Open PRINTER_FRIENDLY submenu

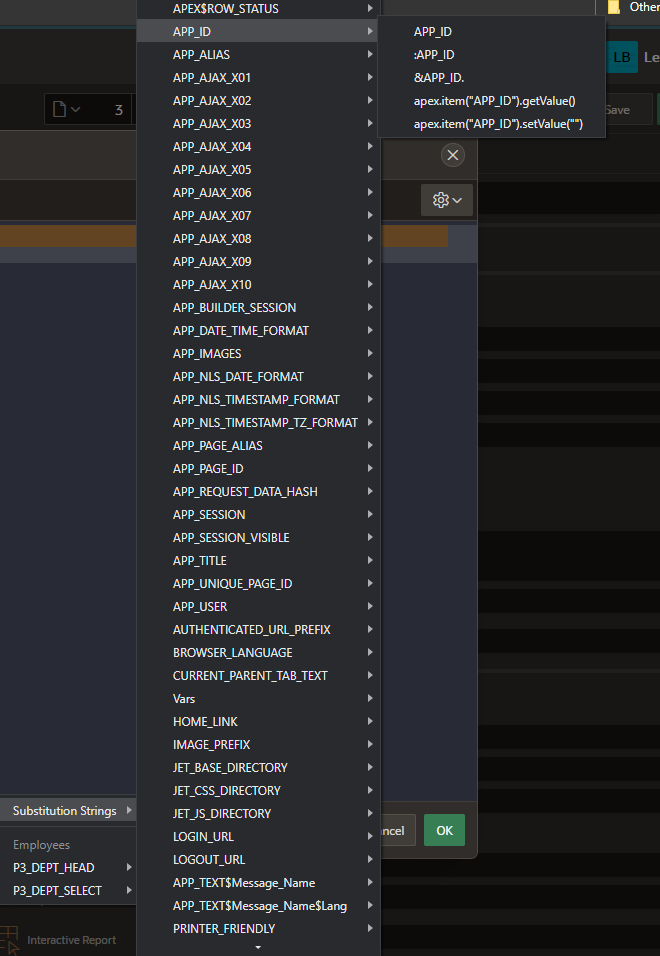pyautogui.click(x=258, y=929)
